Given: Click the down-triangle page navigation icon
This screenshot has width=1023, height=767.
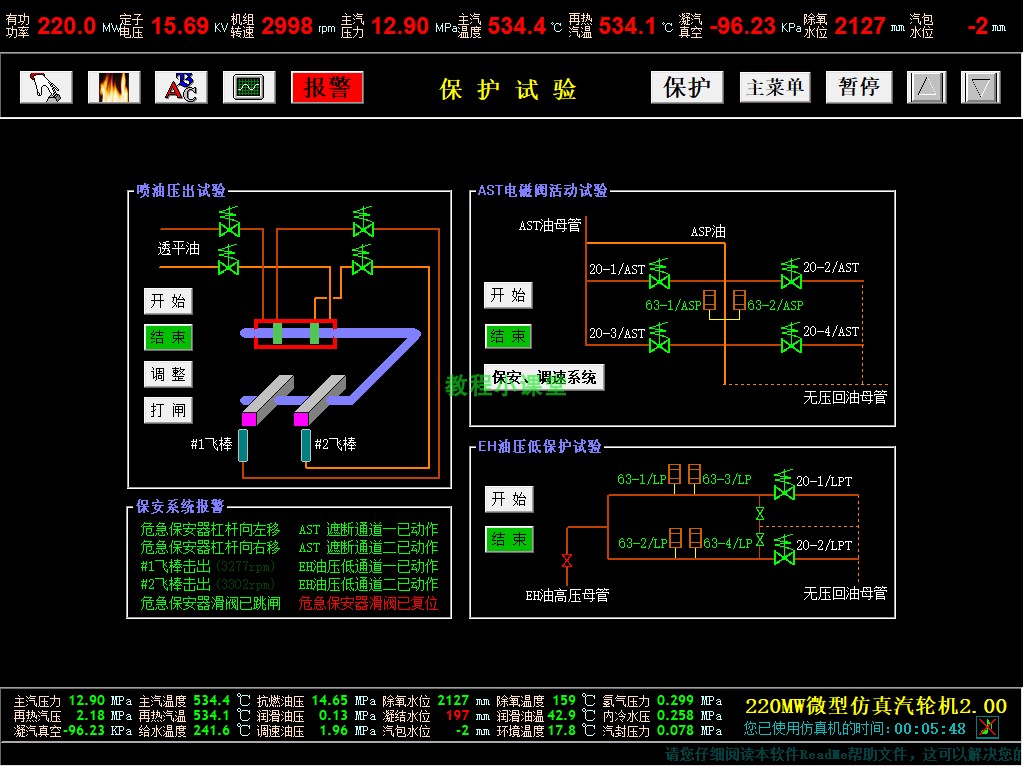Looking at the screenshot, I should point(980,87).
